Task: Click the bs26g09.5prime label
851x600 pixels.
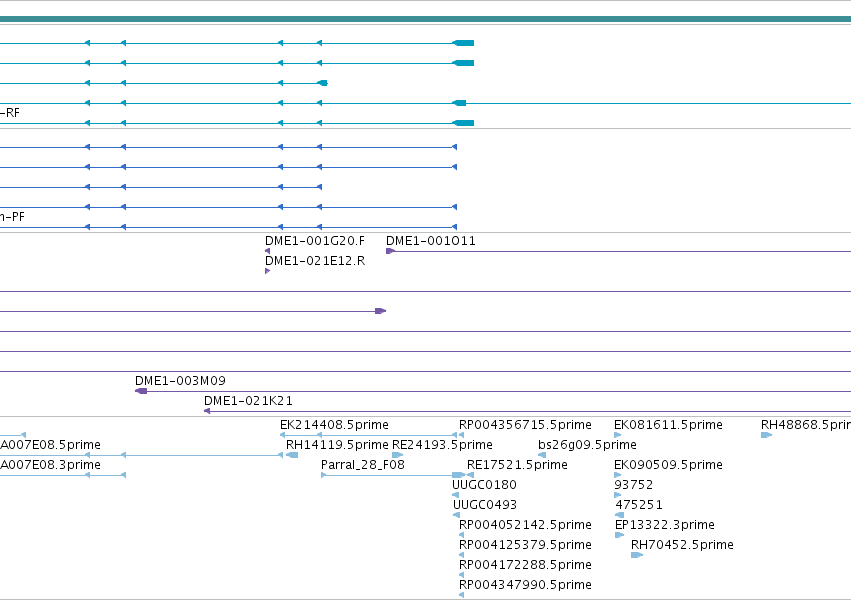Action: pyautogui.click(x=587, y=445)
